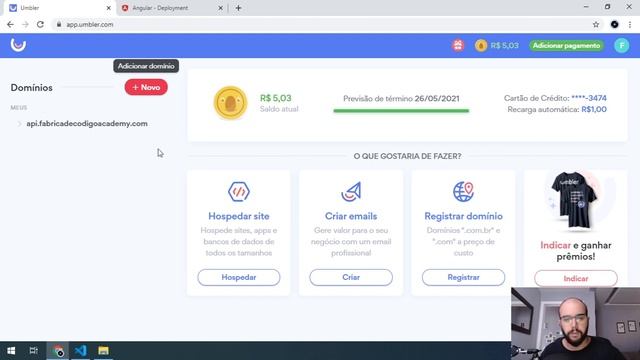Click the R$ 5,03 Saldo atual value
The height and width of the screenshot is (360, 640).
tap(276, 98)
